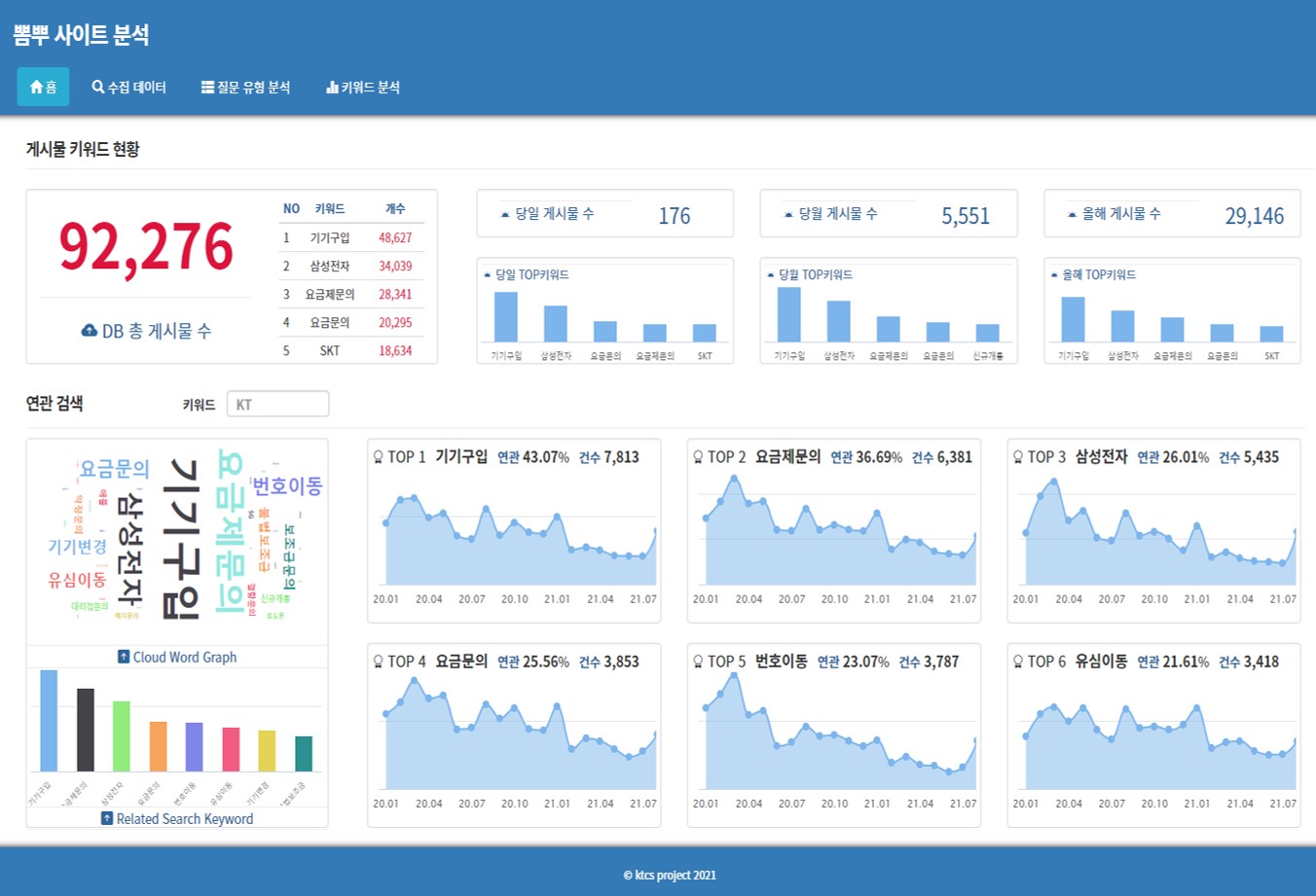This screenshot has width=1316, height=896.
Task: Click the bar chart icon beside 키워드 분석
Action: [x=332, y=88]
